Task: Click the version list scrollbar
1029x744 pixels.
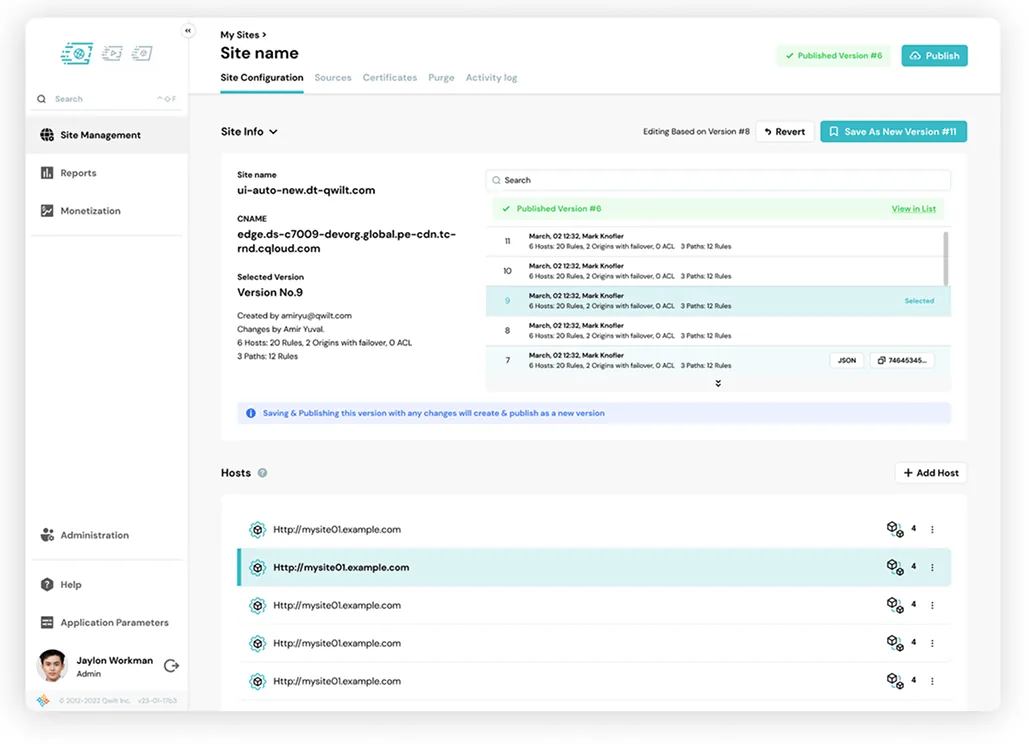Action: (x=946, y=258)
